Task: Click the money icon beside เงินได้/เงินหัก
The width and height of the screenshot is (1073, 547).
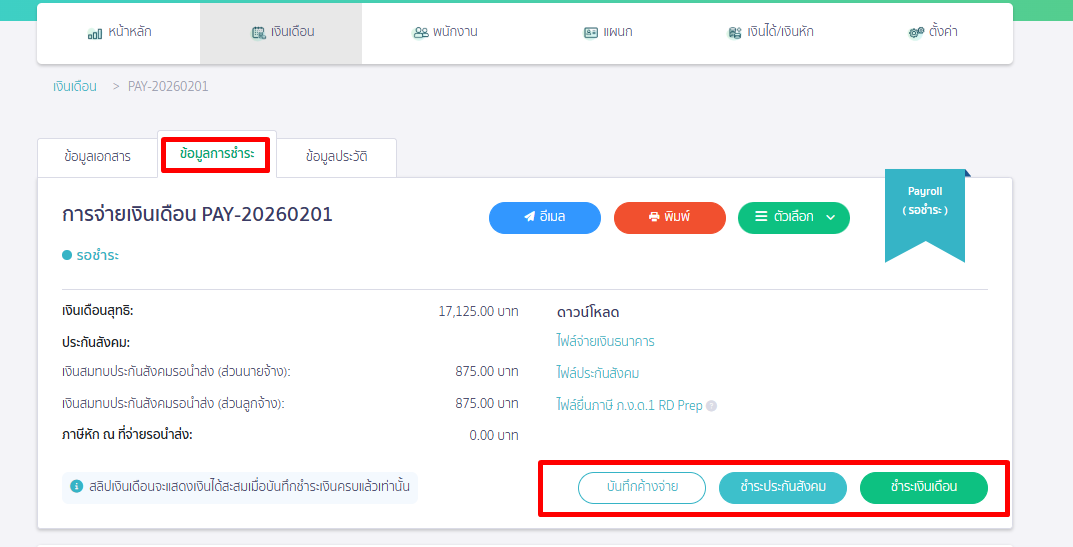Action: point(735,33)
